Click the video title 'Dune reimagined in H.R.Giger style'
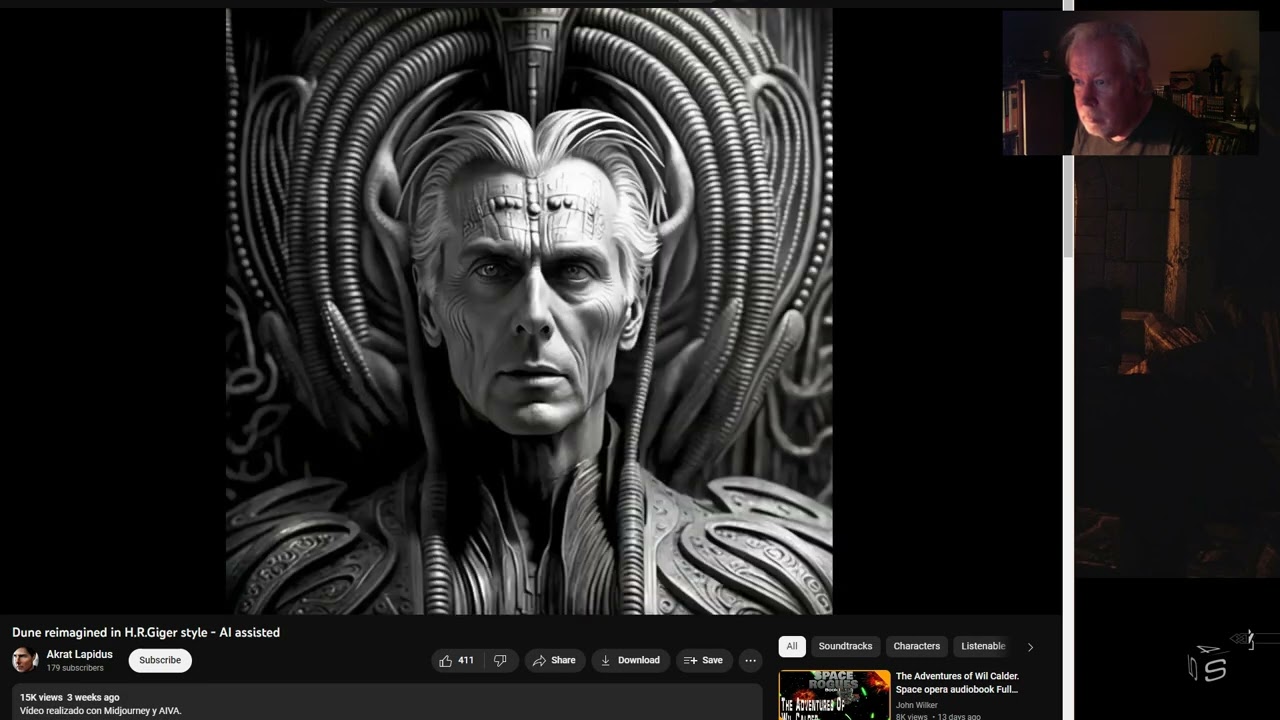The width and height of the screenshot is (1280, 720). pyautogui.click(x=146, y=632)
